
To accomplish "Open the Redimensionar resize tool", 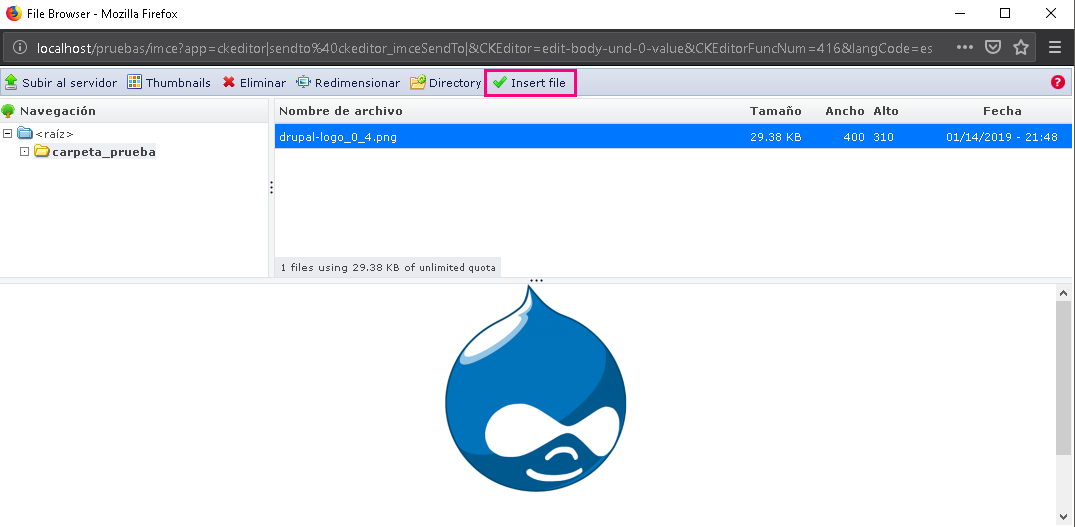I will tap(348, 83).
